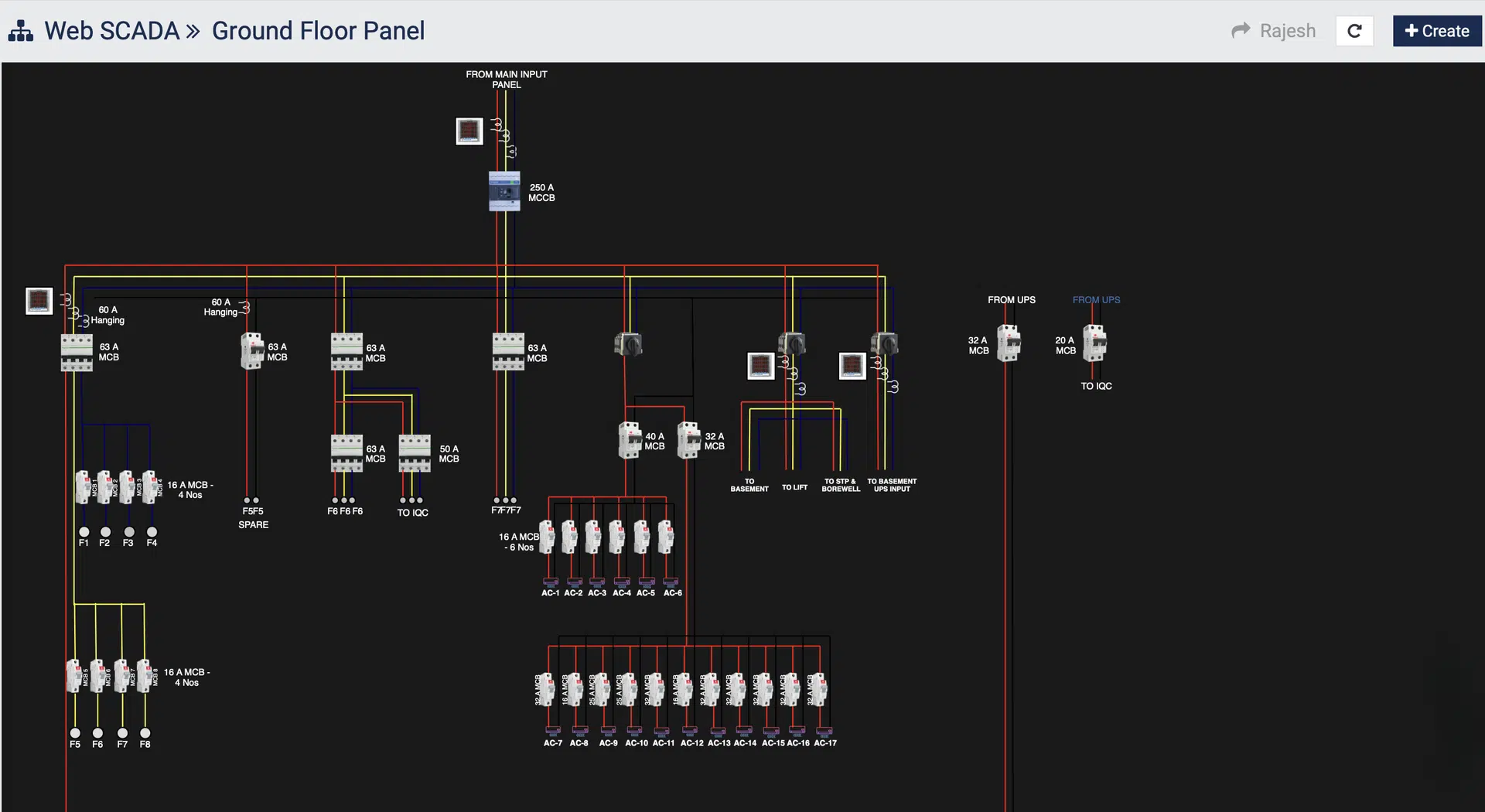Click the F8 indicator lamp
The width and height of the screenshot is (1485, 812).
[x=145, y=733]
